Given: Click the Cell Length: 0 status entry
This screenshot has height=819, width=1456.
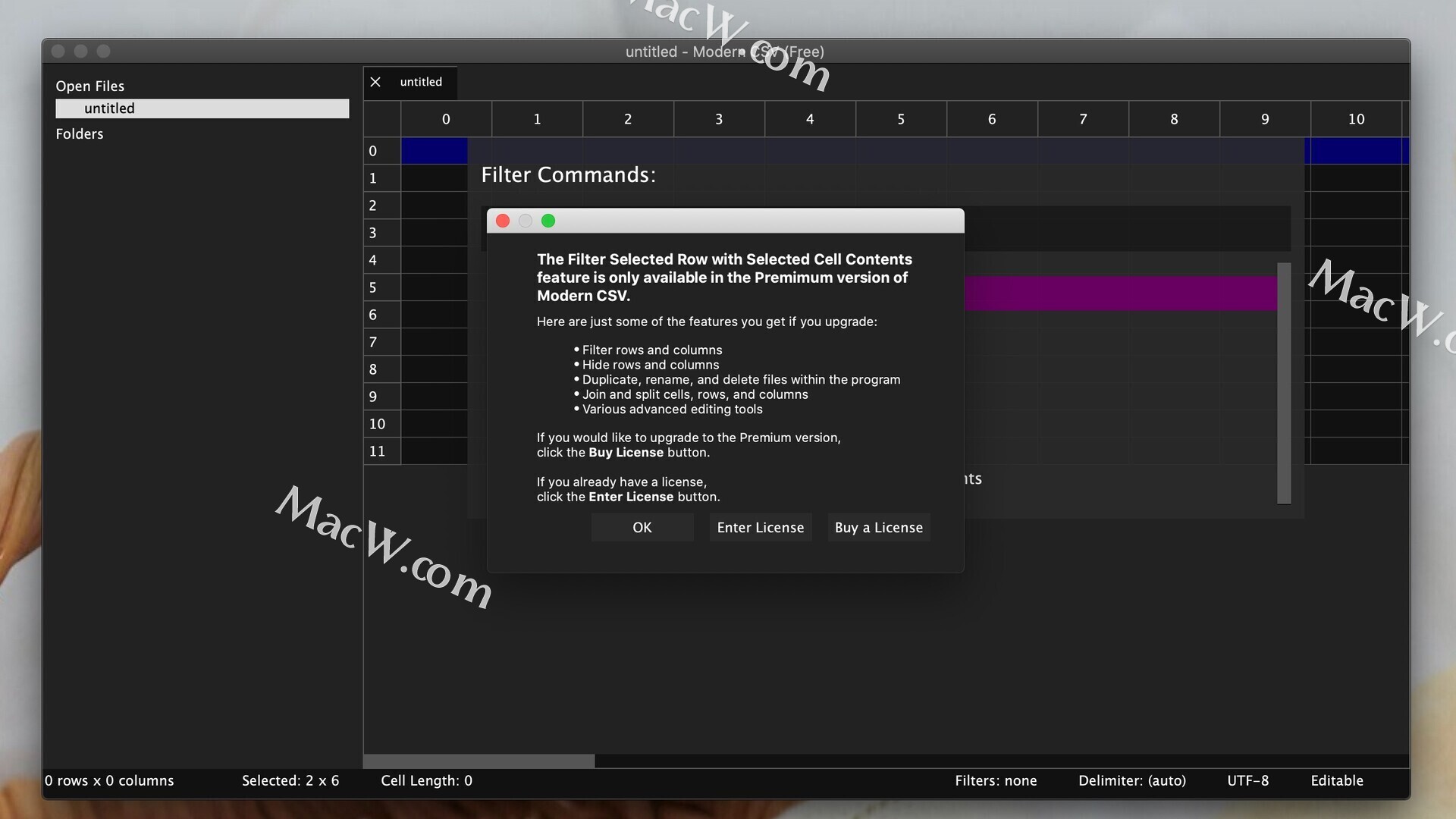Looking at the screenshot, I should click(x=426, y=780).
